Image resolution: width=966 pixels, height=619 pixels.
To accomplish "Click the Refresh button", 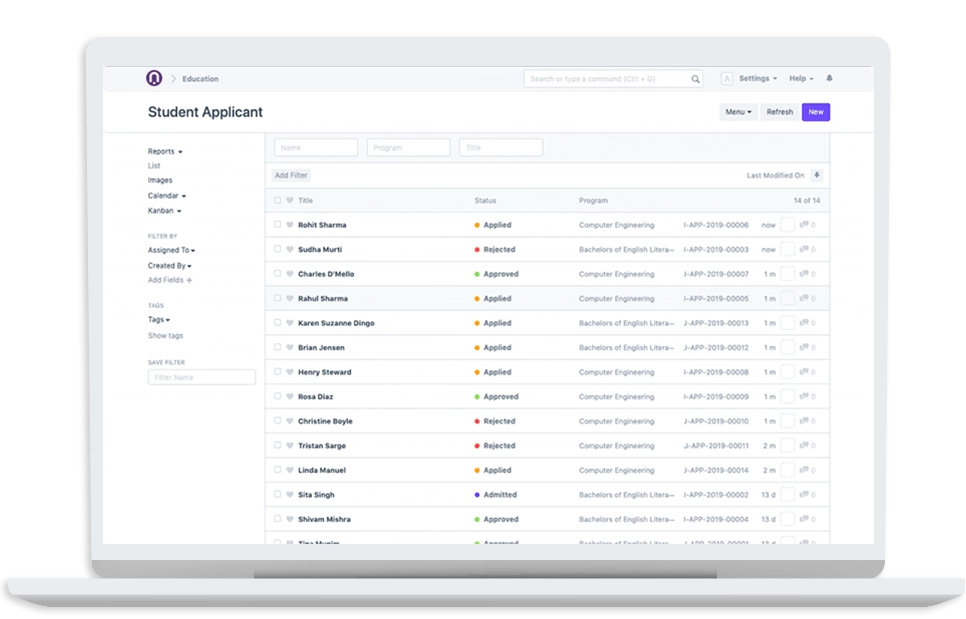I will (x=779, y=112).
